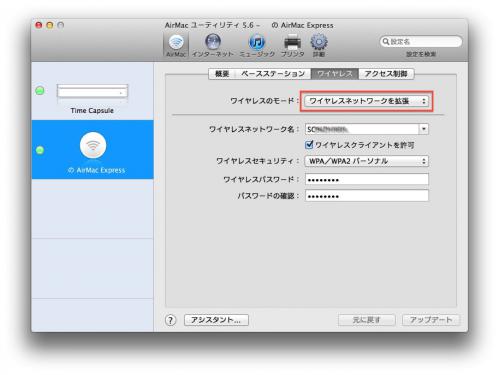Open the アクセス制御 tab
This screenshot has width=499, height=375.
[386, 74]
